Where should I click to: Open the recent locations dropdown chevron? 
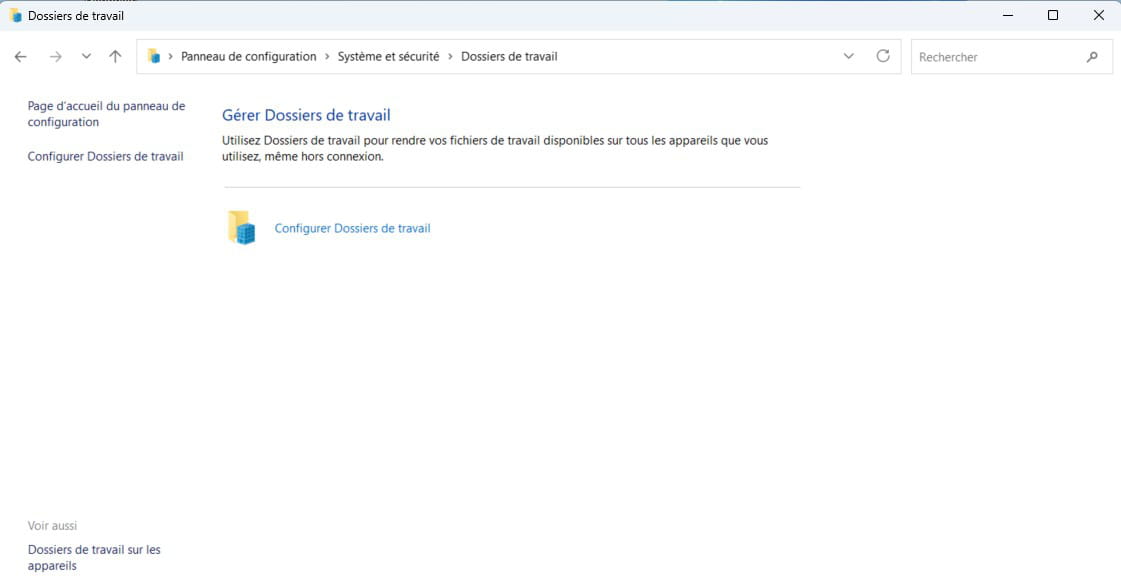click(86, 57)
